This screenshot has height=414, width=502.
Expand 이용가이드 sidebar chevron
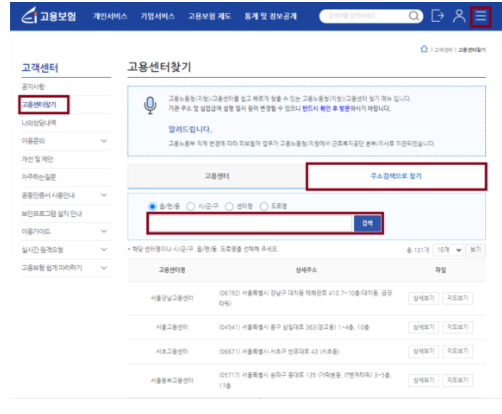(104, 231)
